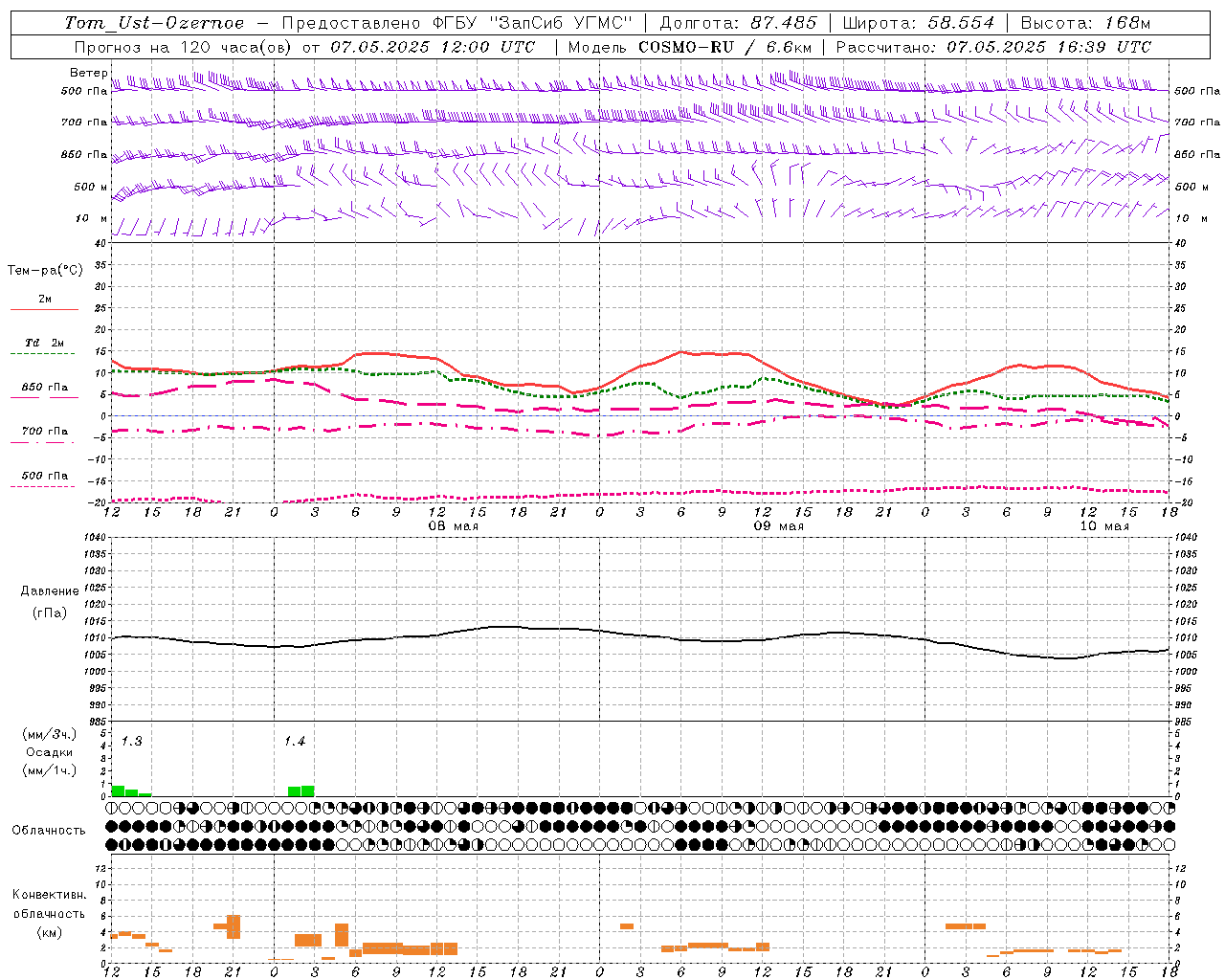Click the '(мм/3ч.)' precipitation unit label

tap(50, 734)
